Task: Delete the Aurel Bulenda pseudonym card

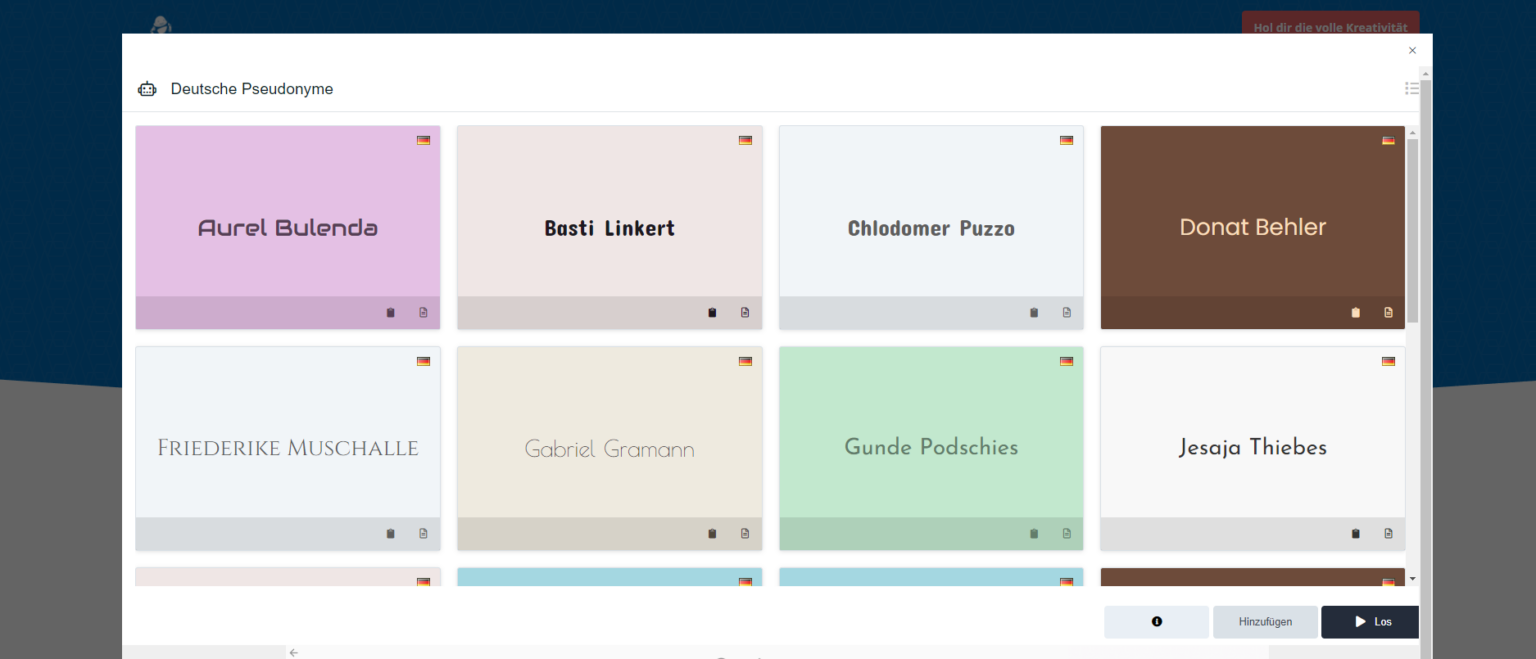Action: (x=390, y=312)
